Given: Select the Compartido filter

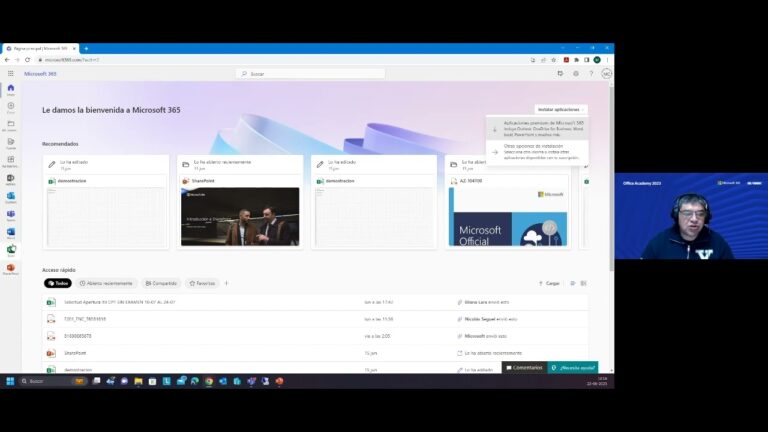Looking at the screenshot, I should 161,283.
